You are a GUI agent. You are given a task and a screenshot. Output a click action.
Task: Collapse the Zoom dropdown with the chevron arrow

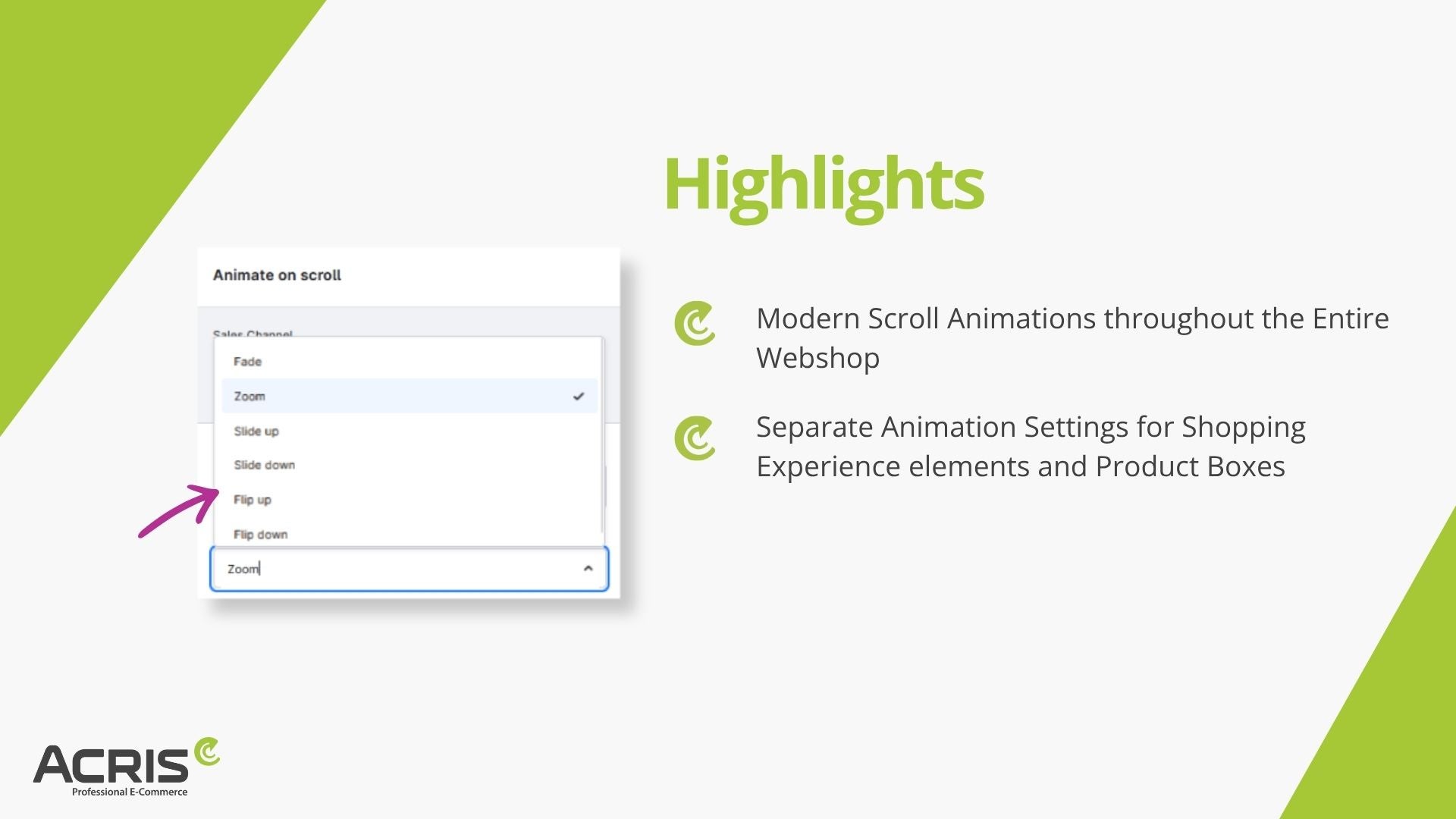[x=588, y=569]
